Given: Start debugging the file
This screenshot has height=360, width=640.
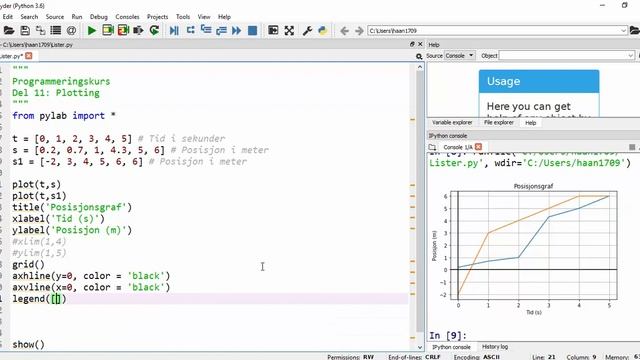Looking at the screenshot, I should pos(174,31).
